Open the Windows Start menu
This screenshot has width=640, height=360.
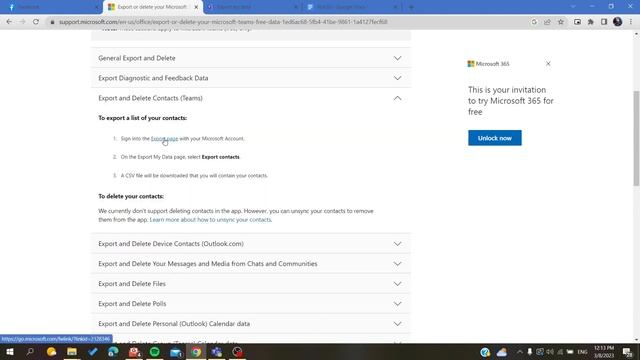point(10,352)
